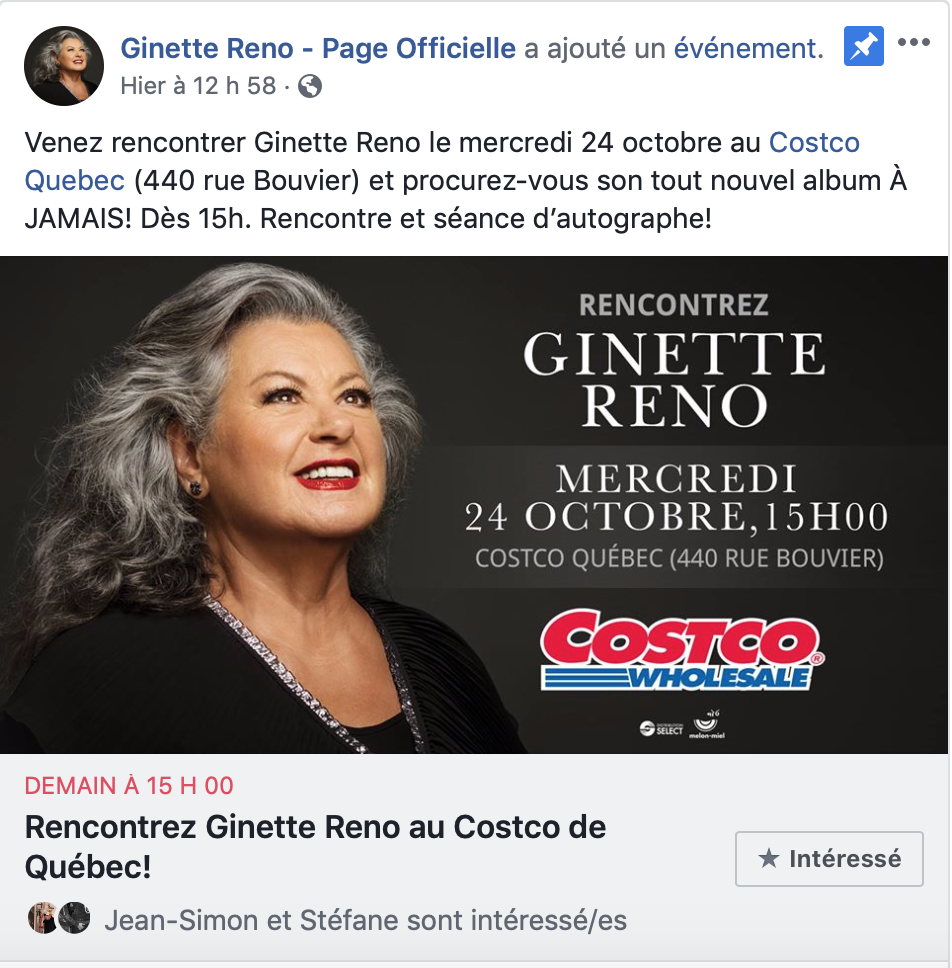Screen dimensions: 952x968
Task: Click the Hier à 12 h 58 timestamp
Action: coord(198,86)
